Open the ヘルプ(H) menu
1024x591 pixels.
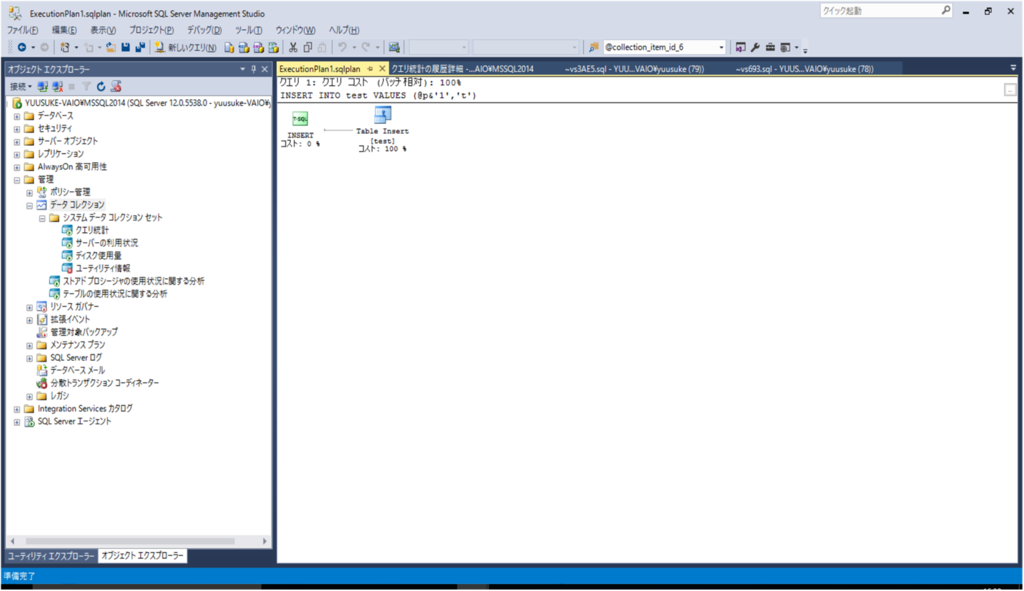tap(344, 30)
